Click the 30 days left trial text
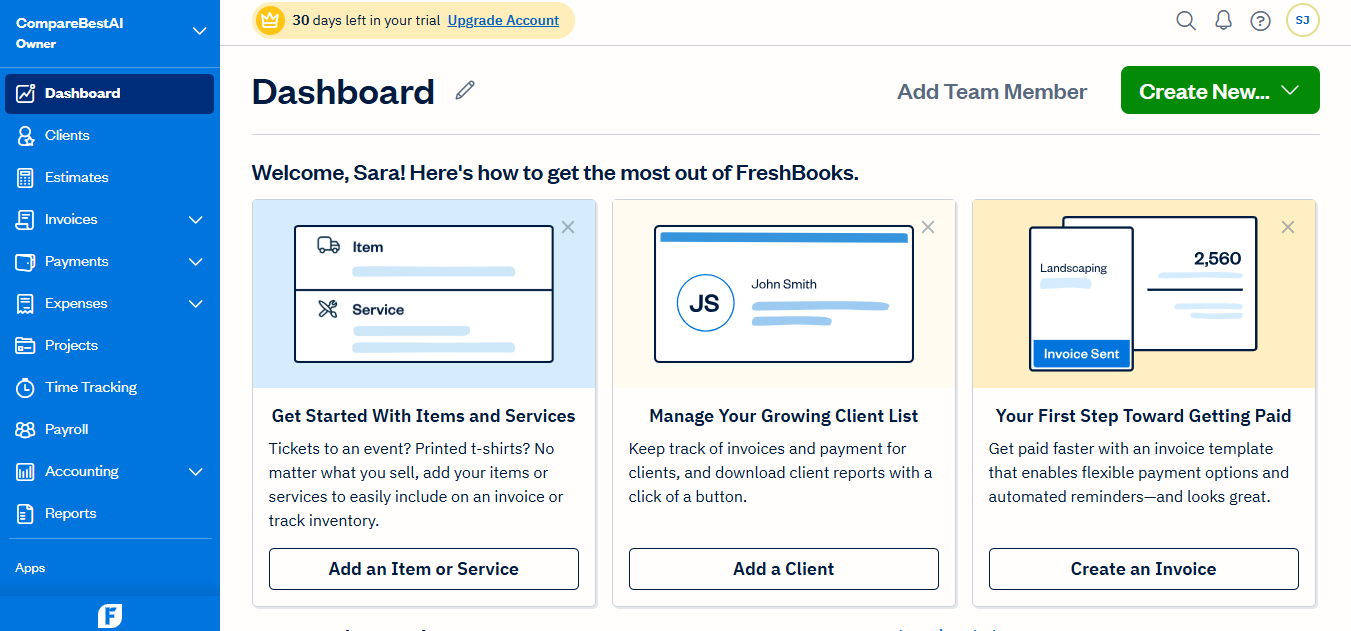Screen dimensions: 1351x631 click(x=366, y=20)
